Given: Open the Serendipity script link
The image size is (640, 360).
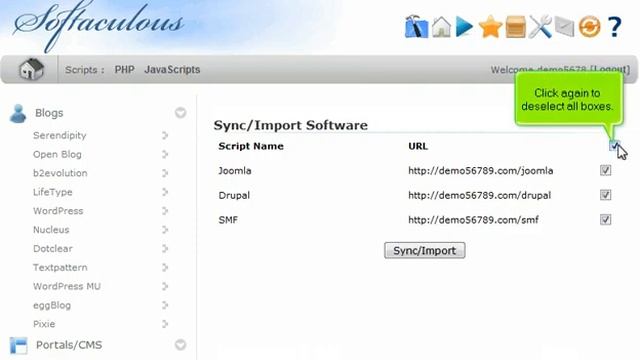Looking at the screenshot, I should click(x=60, y=136).
